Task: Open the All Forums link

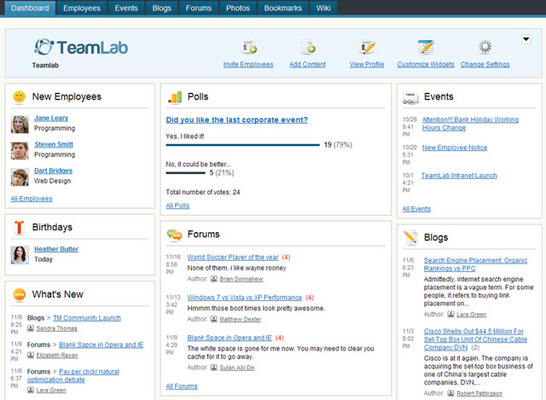Action: pyautogui.click(x=181, y=386)
